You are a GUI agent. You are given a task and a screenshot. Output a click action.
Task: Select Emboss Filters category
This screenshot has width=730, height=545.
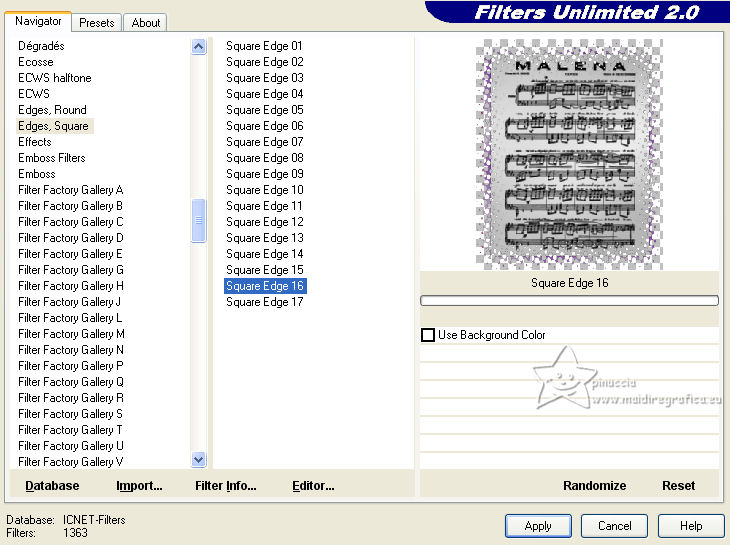point(52,158)
